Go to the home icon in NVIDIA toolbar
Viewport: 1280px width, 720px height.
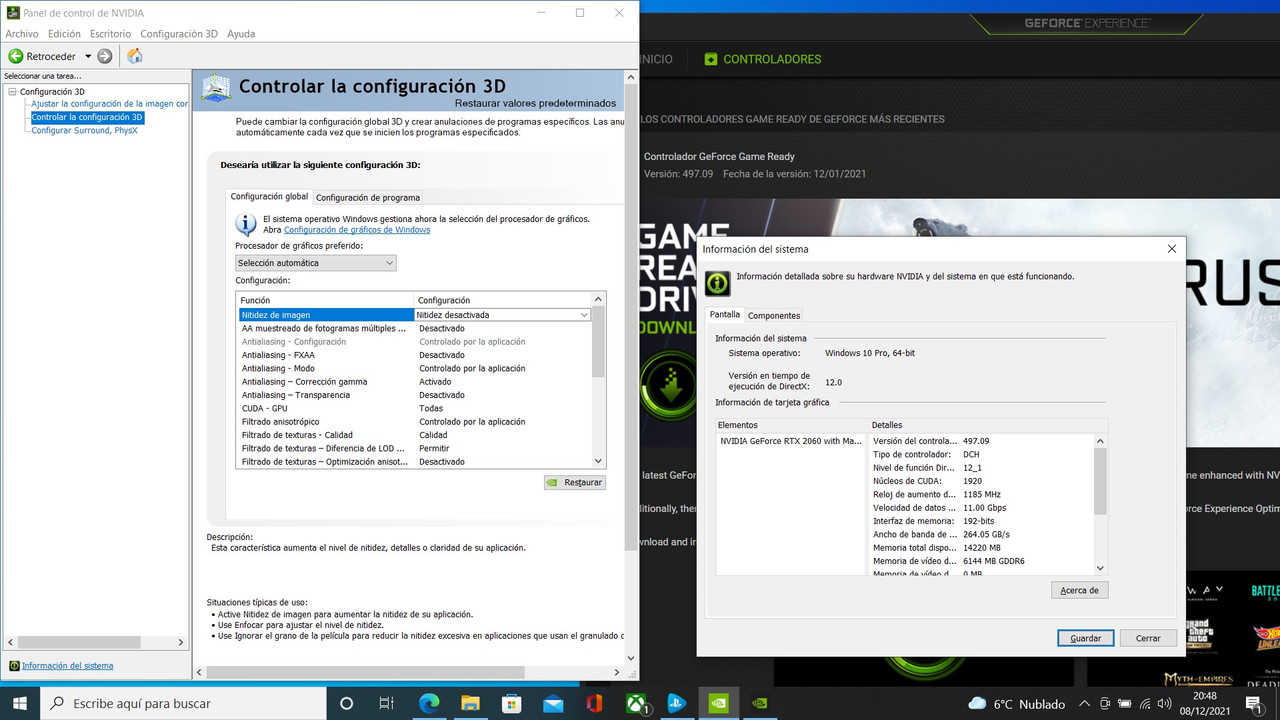(135, 56)
